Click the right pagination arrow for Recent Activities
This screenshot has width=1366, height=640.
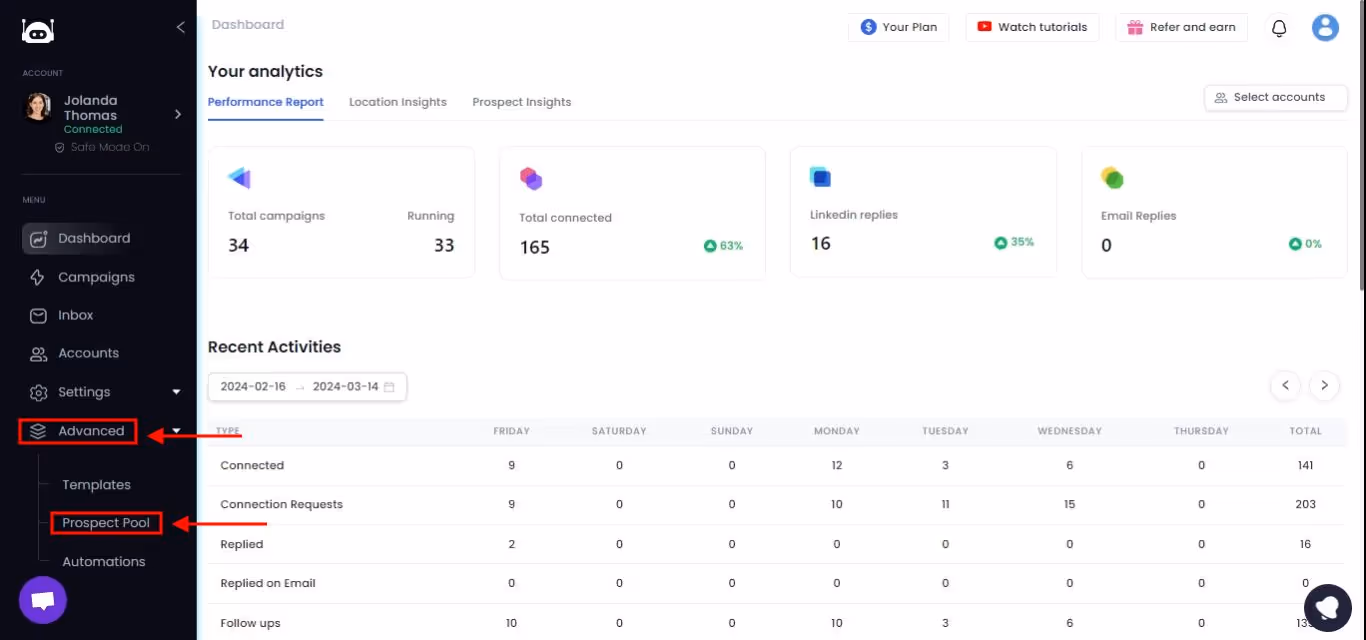coord(1324,385)
